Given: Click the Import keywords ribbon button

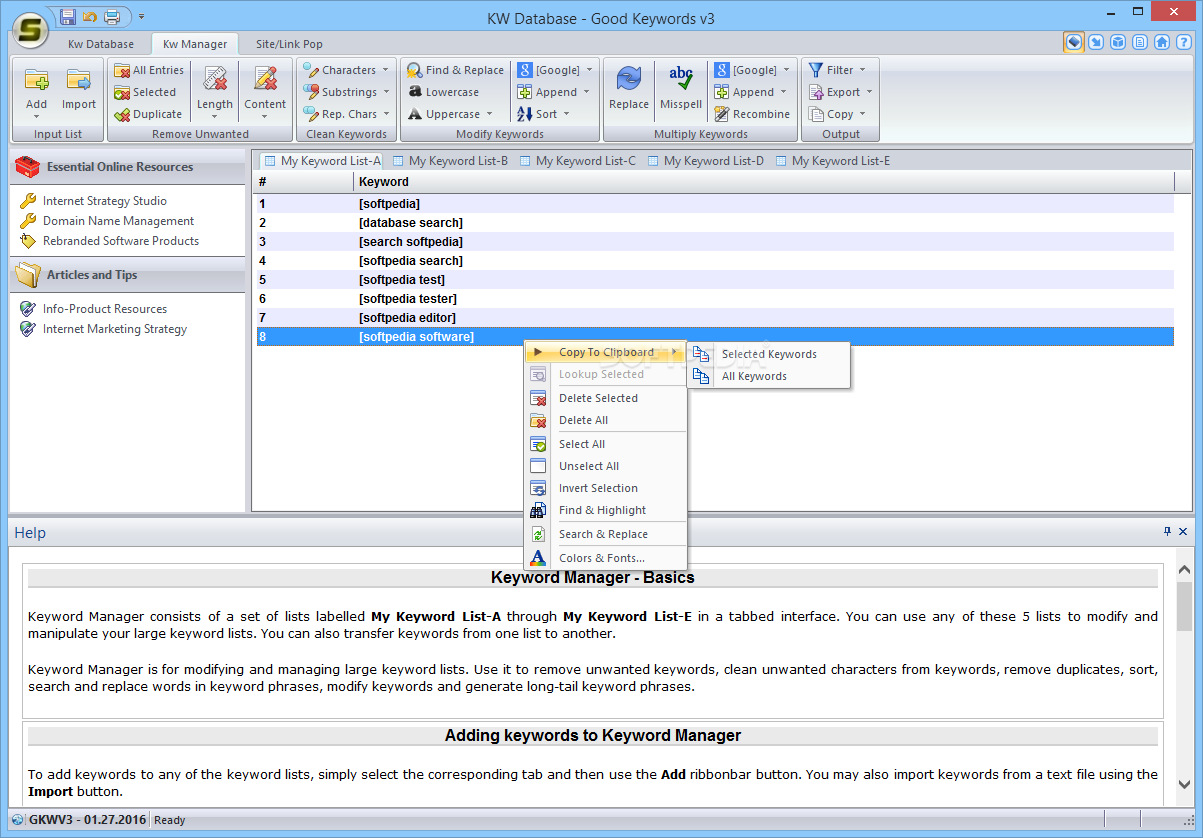Looking at the screenshot, I should coord(79,90).
